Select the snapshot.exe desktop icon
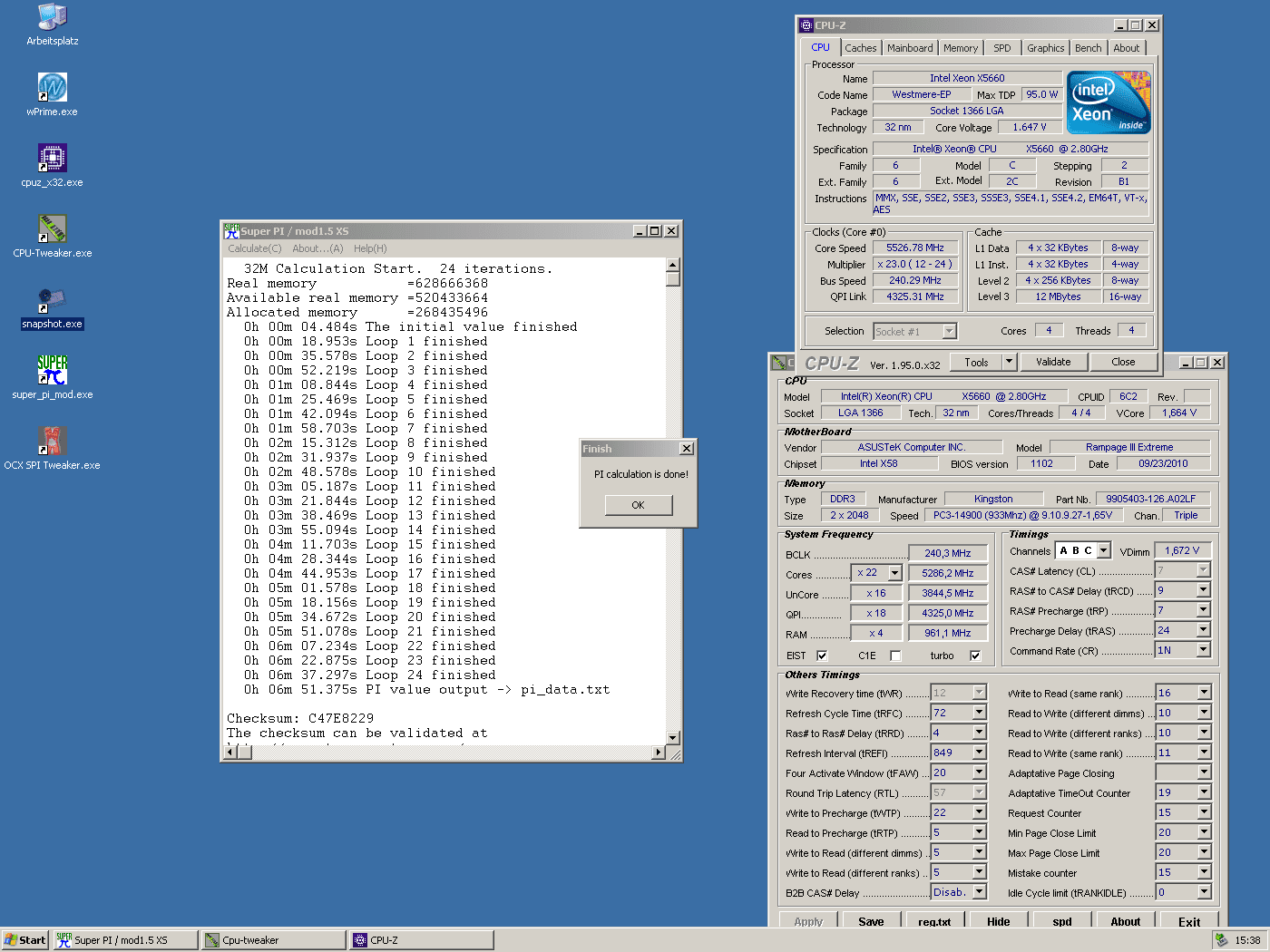Screen dimensions: 1270x952 click(x=52, y=301)
